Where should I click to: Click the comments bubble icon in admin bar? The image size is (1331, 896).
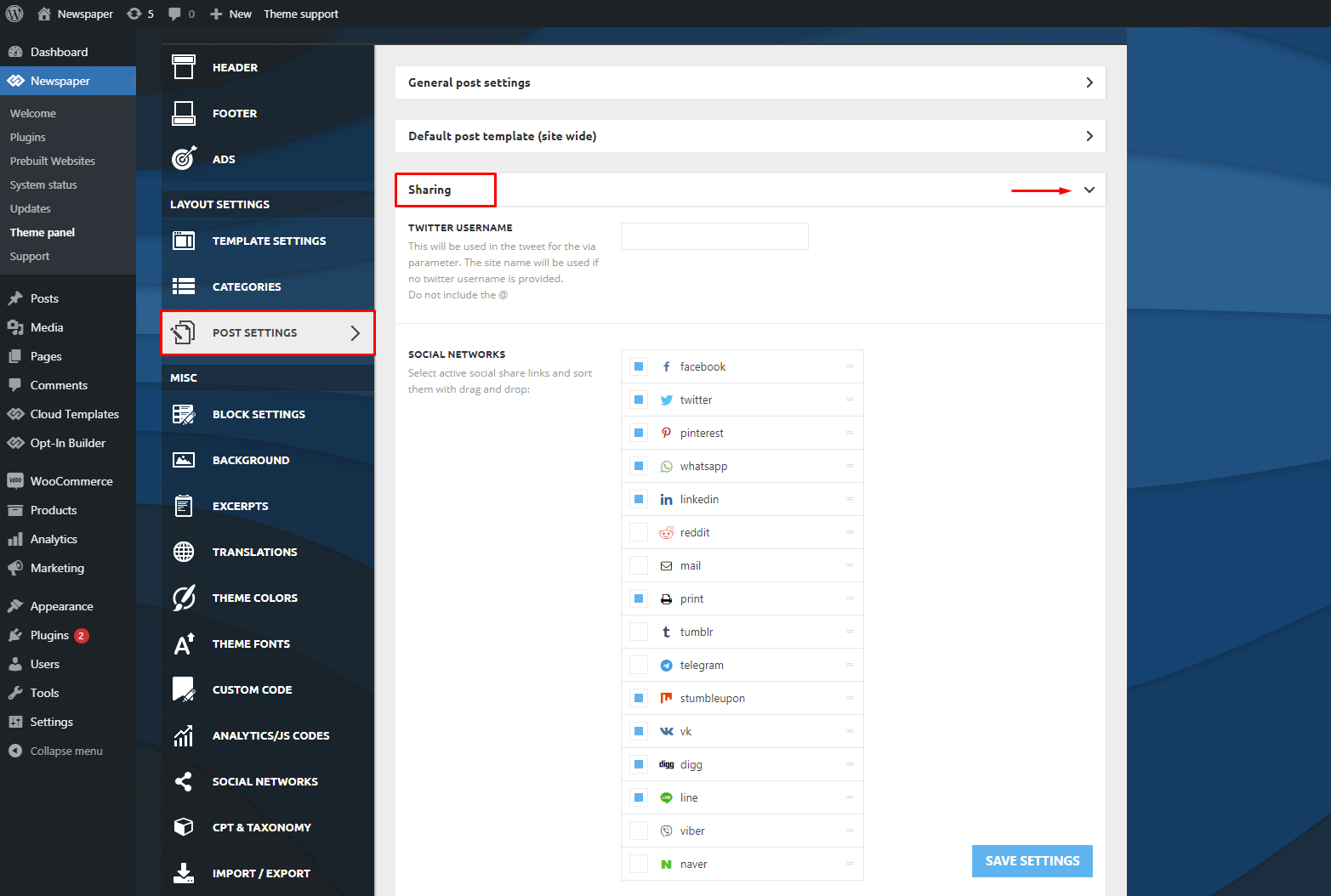click(x=174, y=14)
